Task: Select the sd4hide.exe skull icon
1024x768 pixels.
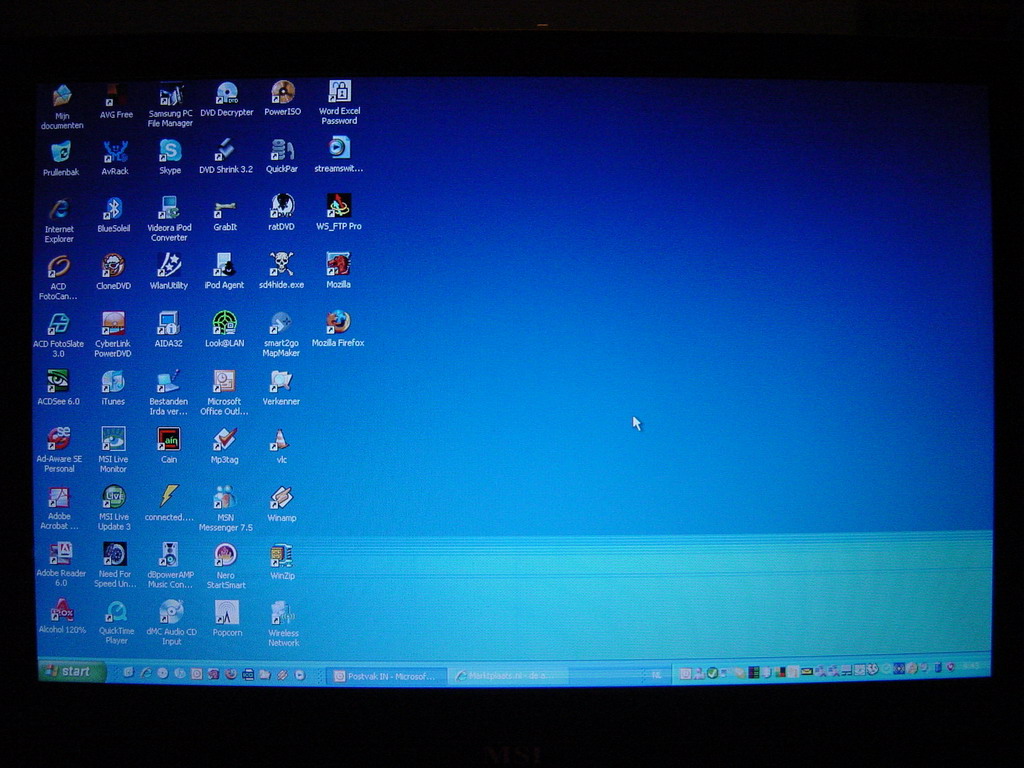Action: click(x=281, y=271)
